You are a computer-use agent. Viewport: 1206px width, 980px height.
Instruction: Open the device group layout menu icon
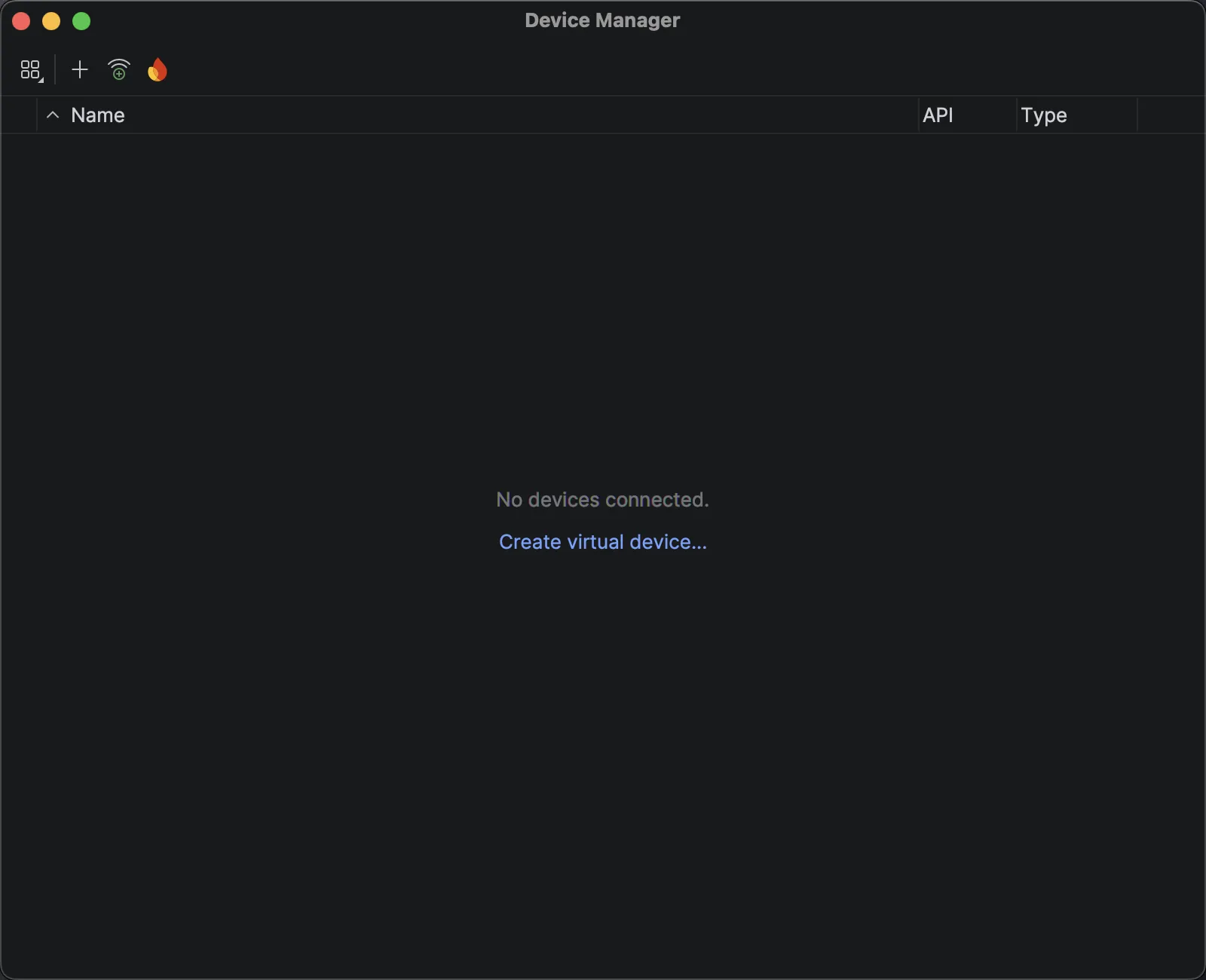[x=31, y=70]
